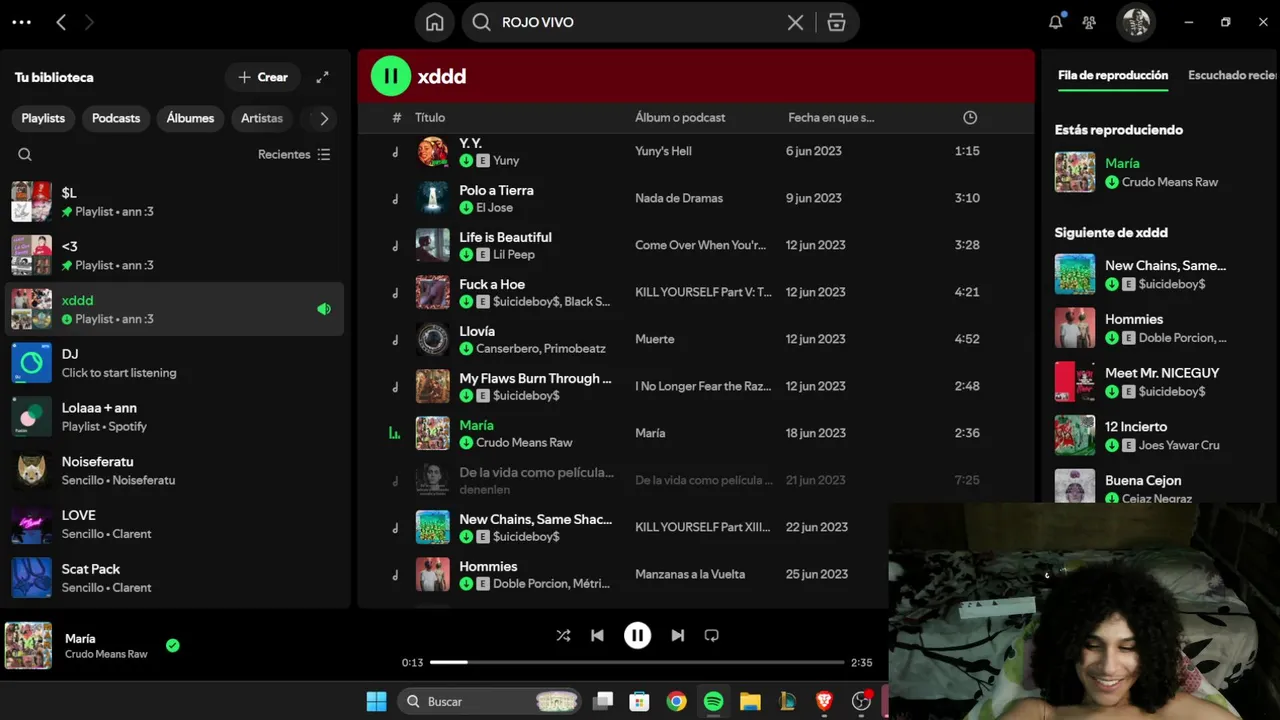Open the LOVE single by Clarent
This screenshot has height=720, width=1280.
coord(175,525)
